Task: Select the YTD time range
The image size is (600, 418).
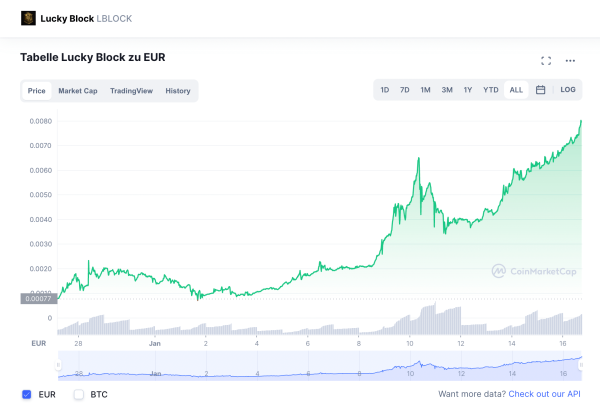Action: coord(491,90)
